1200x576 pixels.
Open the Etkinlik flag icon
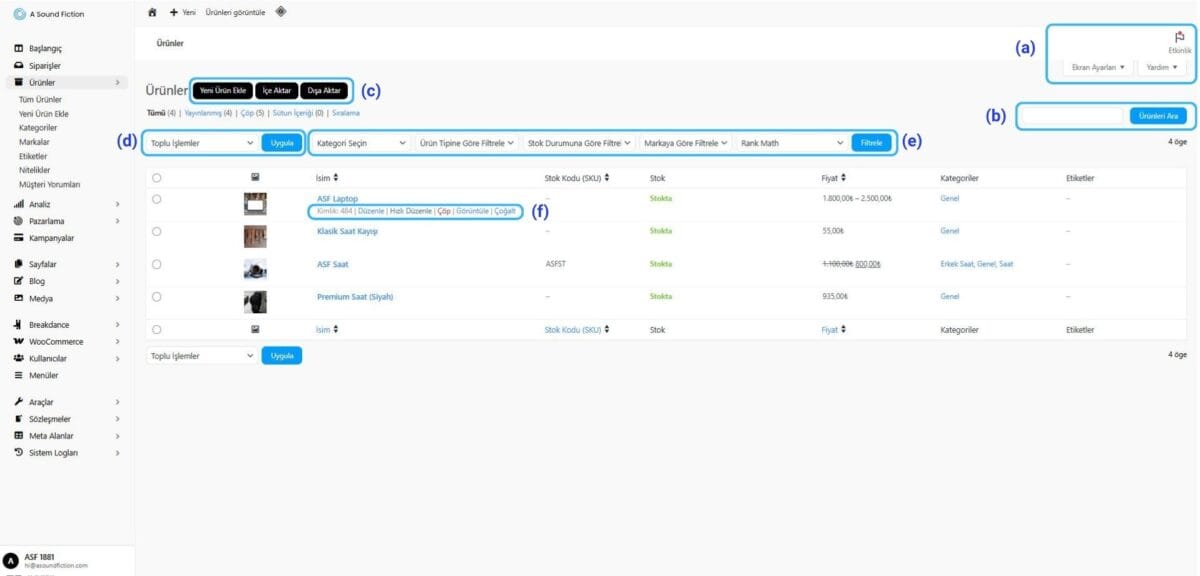pyautogui.click(x=1180, y=37)
